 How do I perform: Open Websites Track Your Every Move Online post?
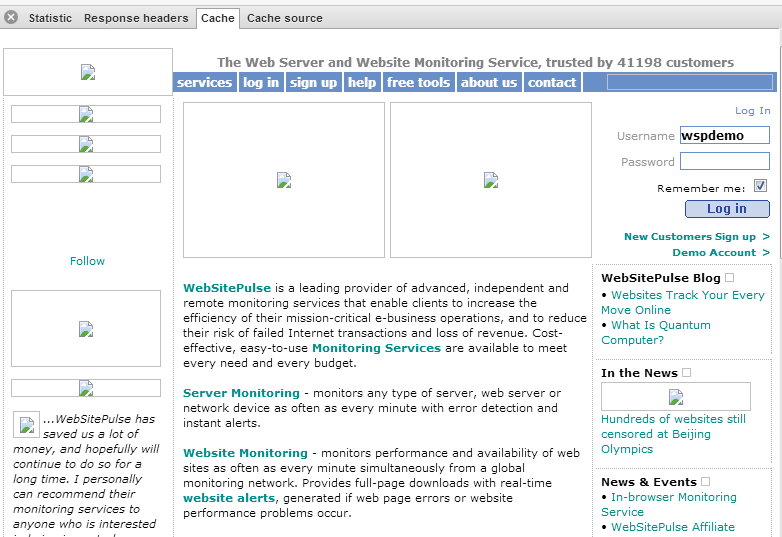pos(683,302)
